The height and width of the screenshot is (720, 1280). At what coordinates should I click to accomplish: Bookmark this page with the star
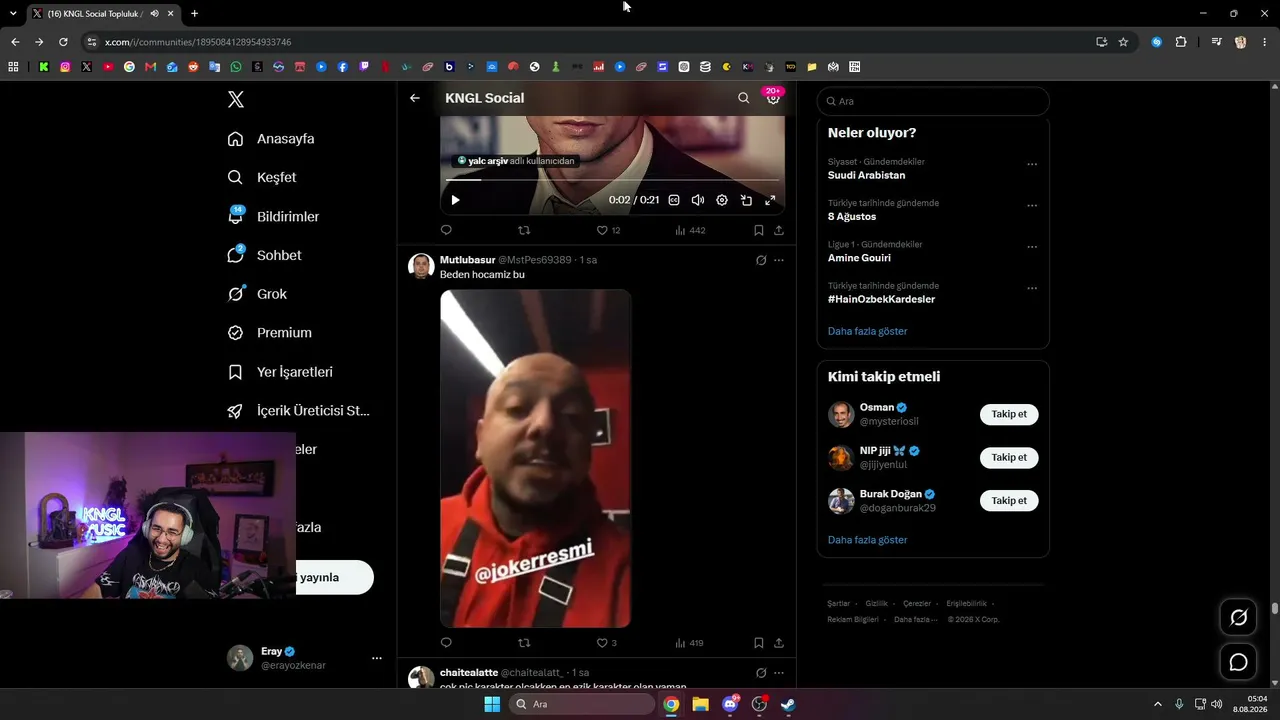(1123, 42)
